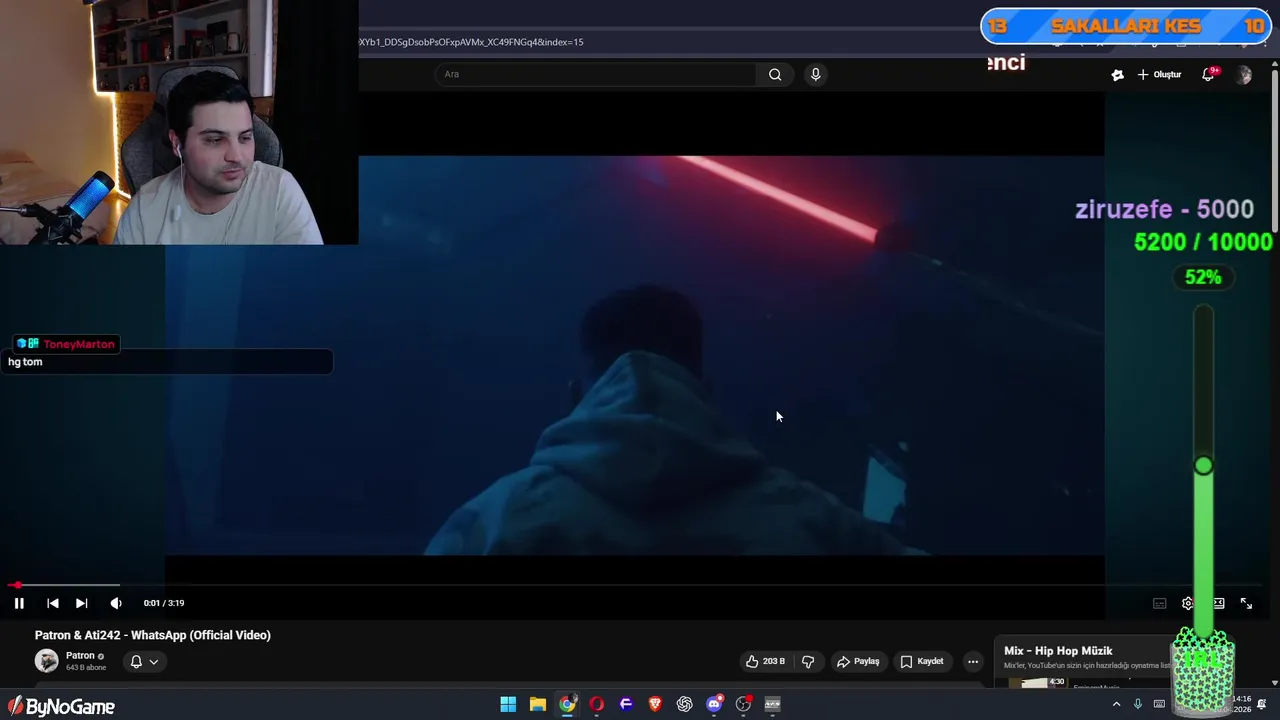Open Brave browser from taskbar
1280x720 pixels.
point(655,704)
